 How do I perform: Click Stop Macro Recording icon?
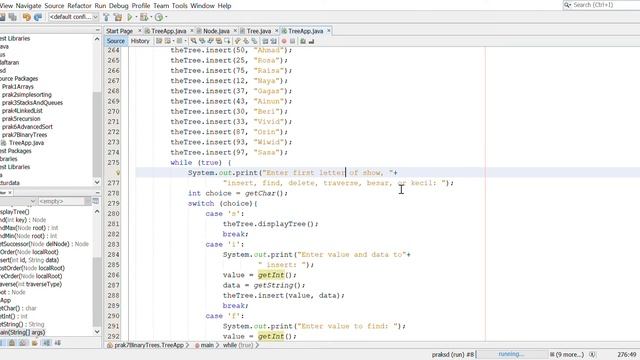[x=292, y=41]
